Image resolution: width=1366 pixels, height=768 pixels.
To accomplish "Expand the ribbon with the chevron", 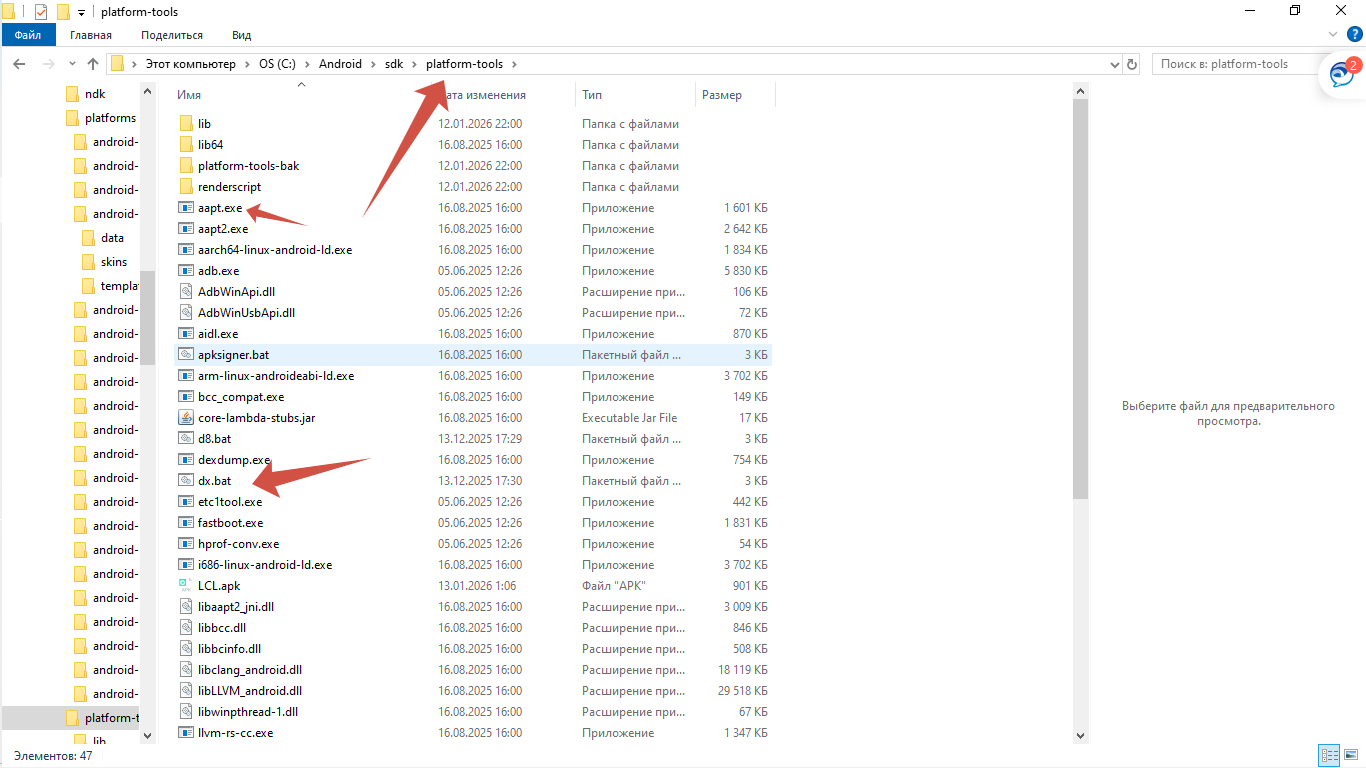I will click(1332, 34).
